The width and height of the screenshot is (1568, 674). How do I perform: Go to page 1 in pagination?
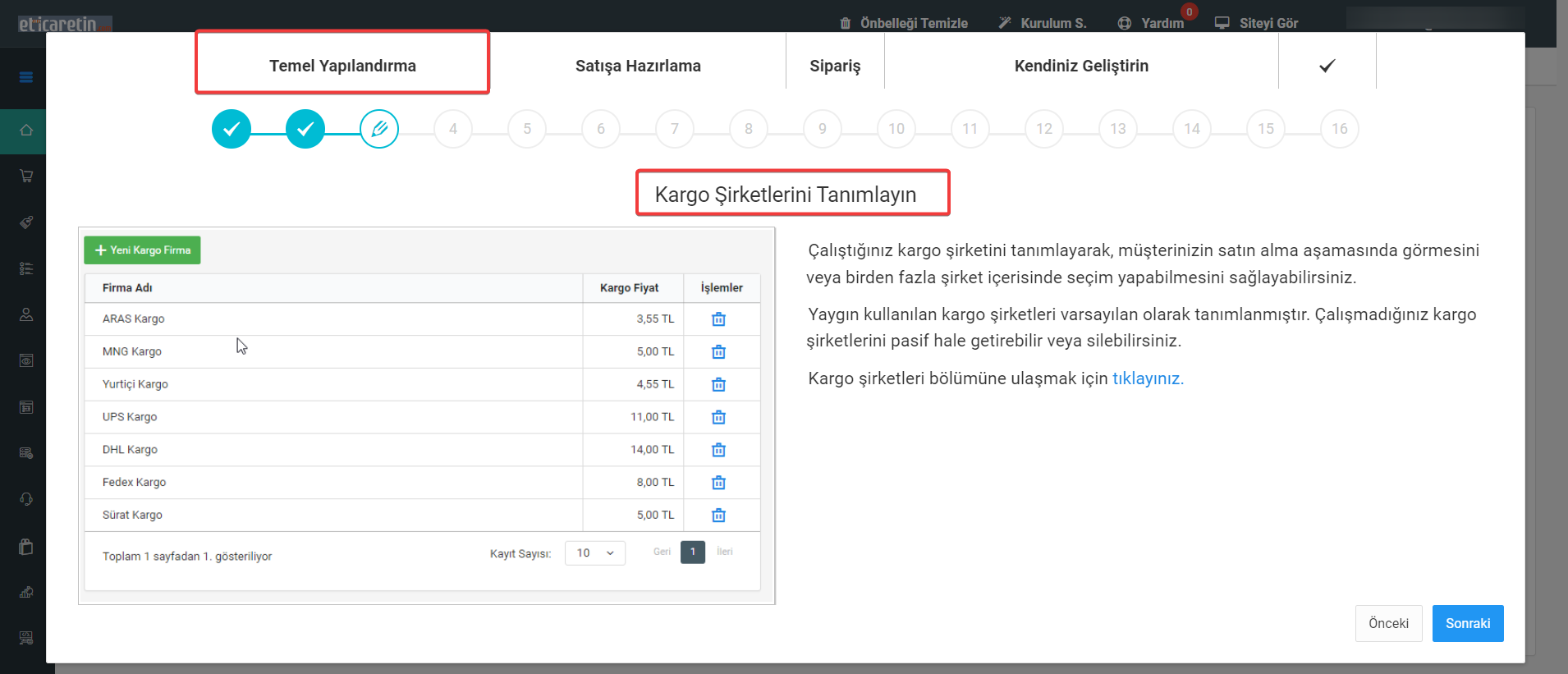click(x=693, y=552)
